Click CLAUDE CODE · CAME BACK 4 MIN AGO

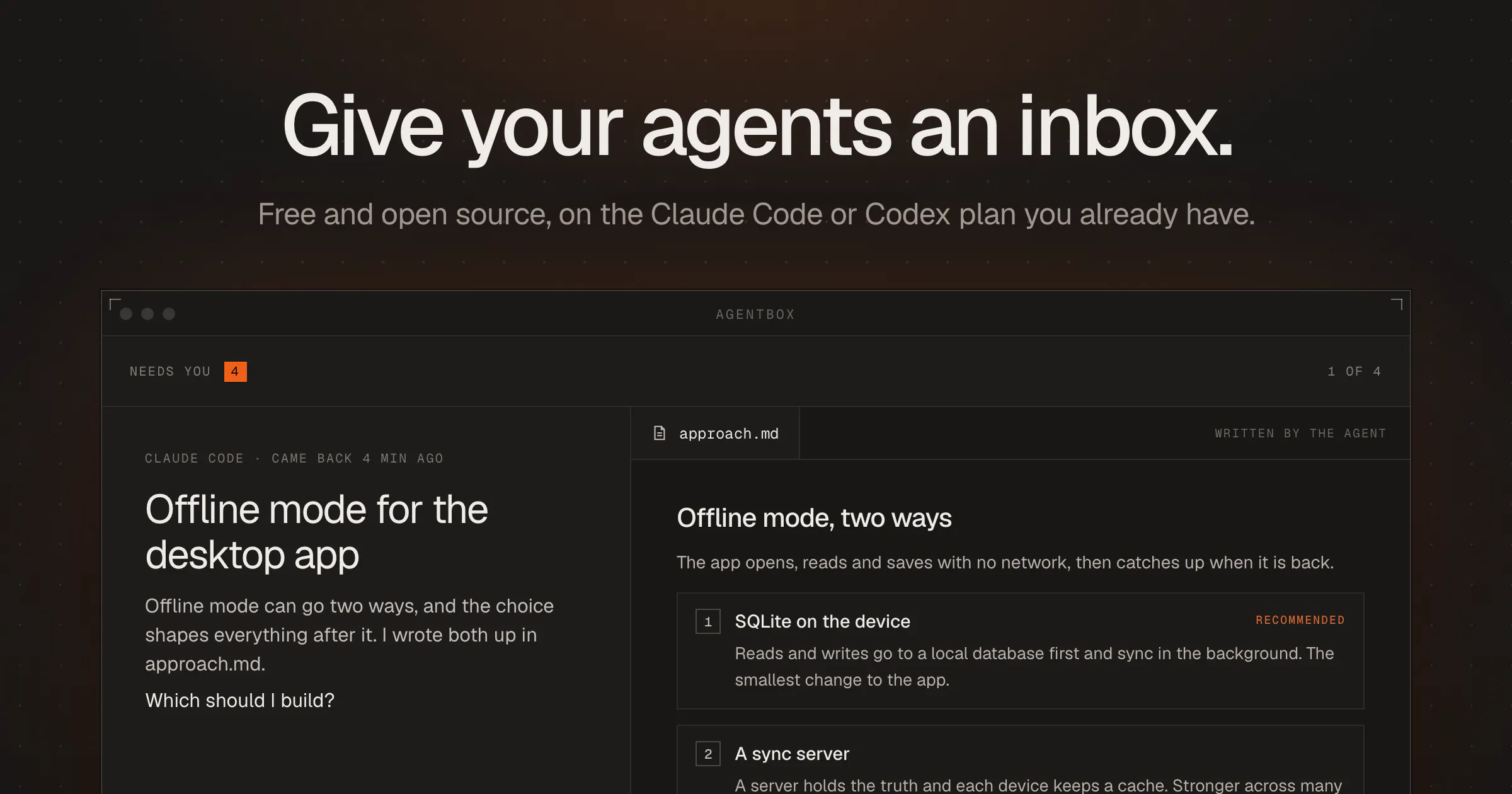tap(294, 459)
